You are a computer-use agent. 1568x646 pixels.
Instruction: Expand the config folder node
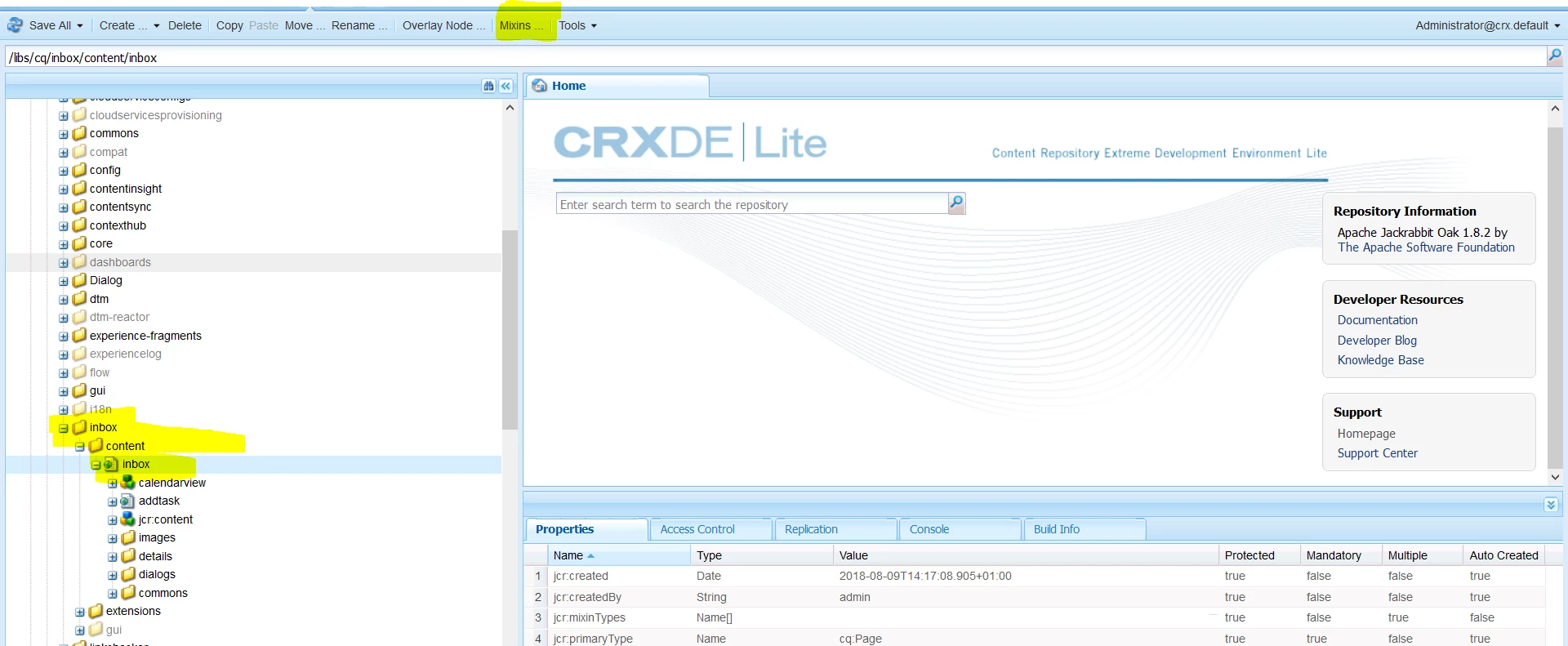tap(64, 171)
